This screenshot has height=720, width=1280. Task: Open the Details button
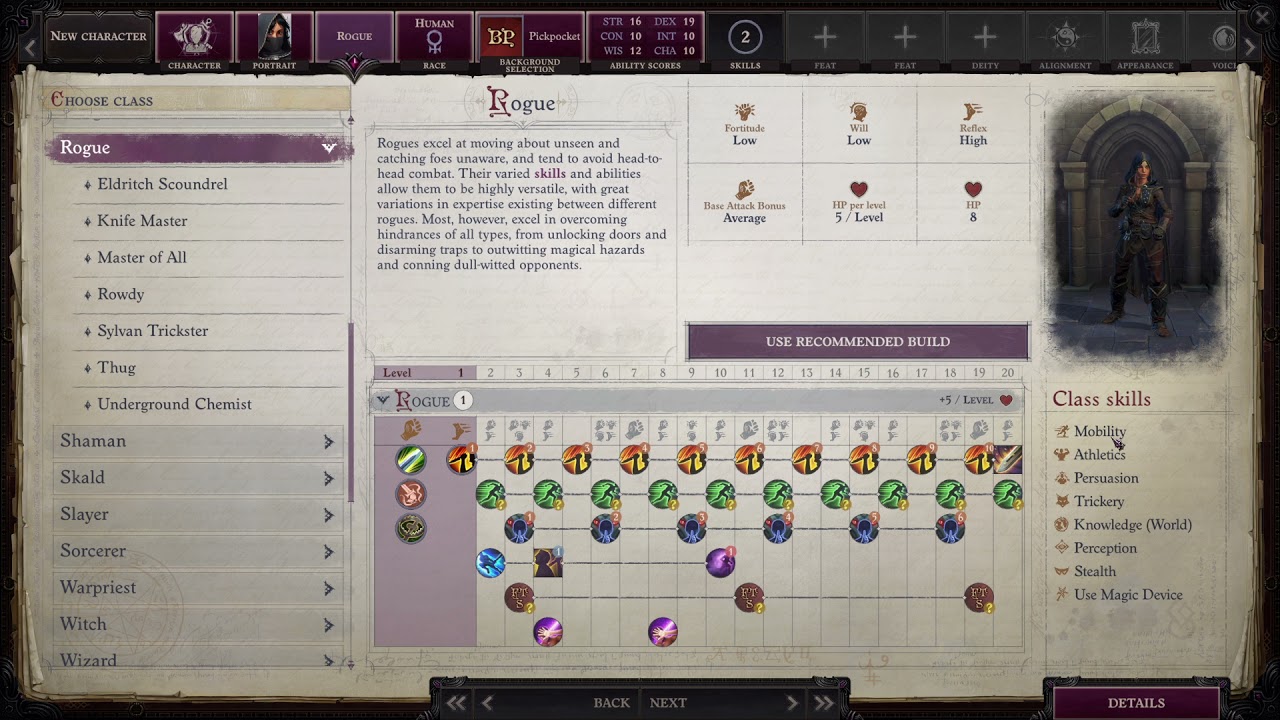click(x=1136, y=703)
